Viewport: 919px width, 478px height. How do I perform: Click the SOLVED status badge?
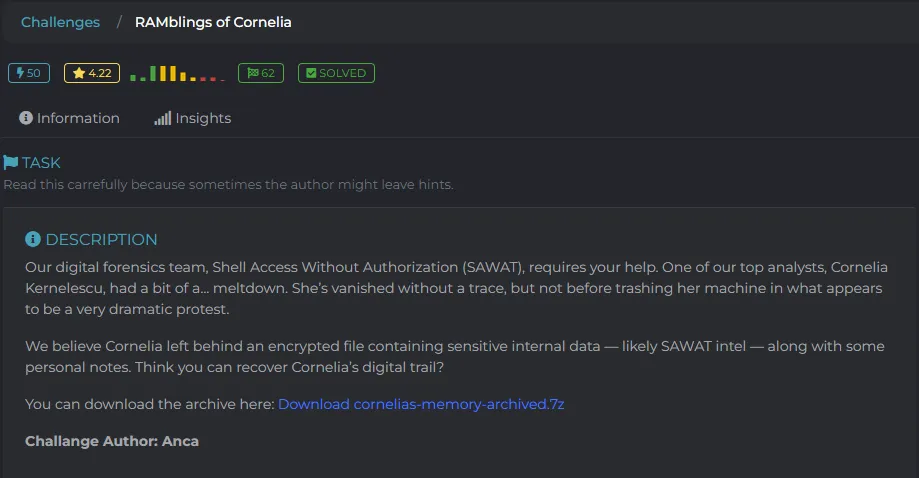click(x=336, y=73)
